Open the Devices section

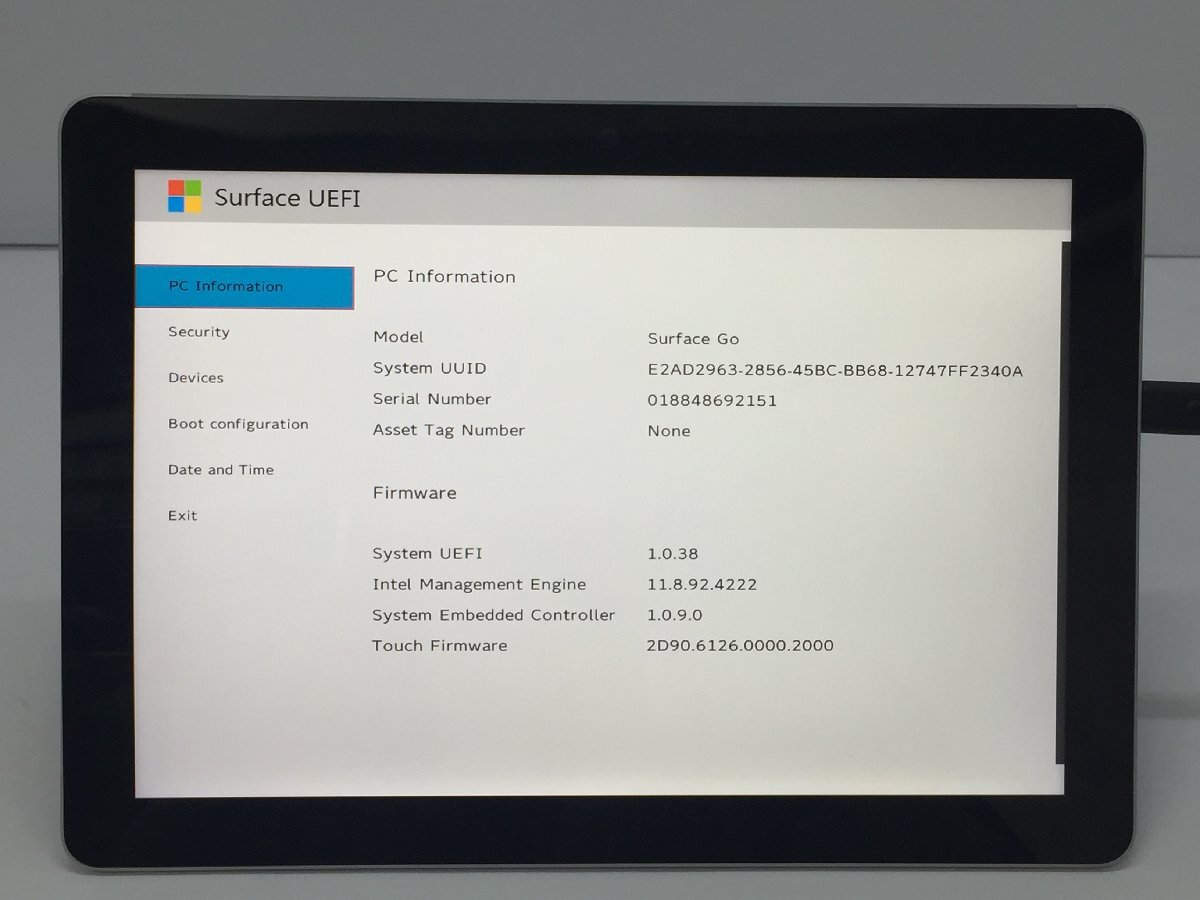pyautogui.click(x=195, y=378)
